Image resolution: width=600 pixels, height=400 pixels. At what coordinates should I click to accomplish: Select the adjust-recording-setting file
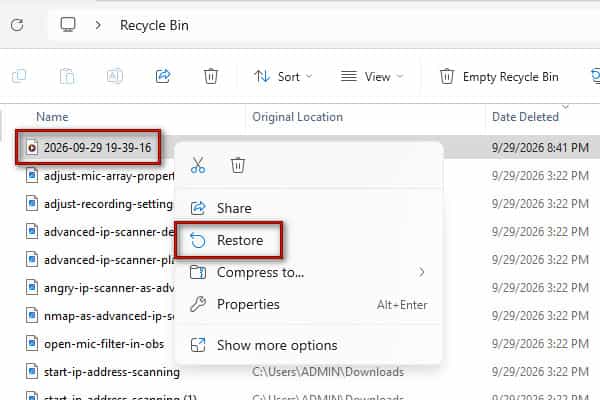coord(108,204)
